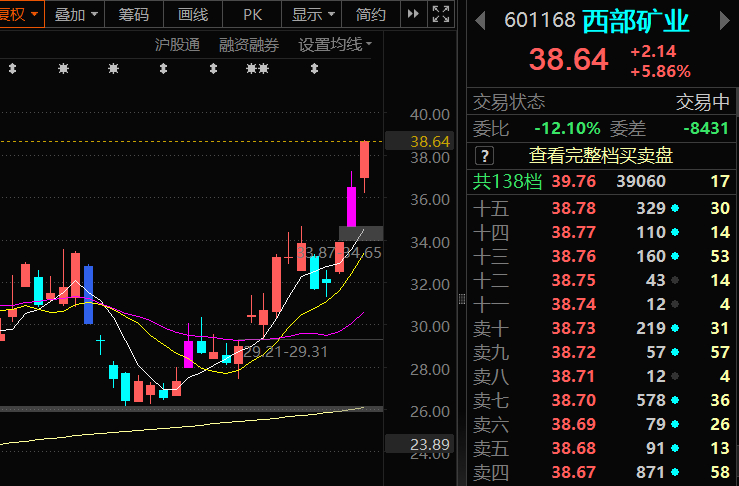Click the blue candlestick near 32.00

pyautogui.click(x=88, y=295)
